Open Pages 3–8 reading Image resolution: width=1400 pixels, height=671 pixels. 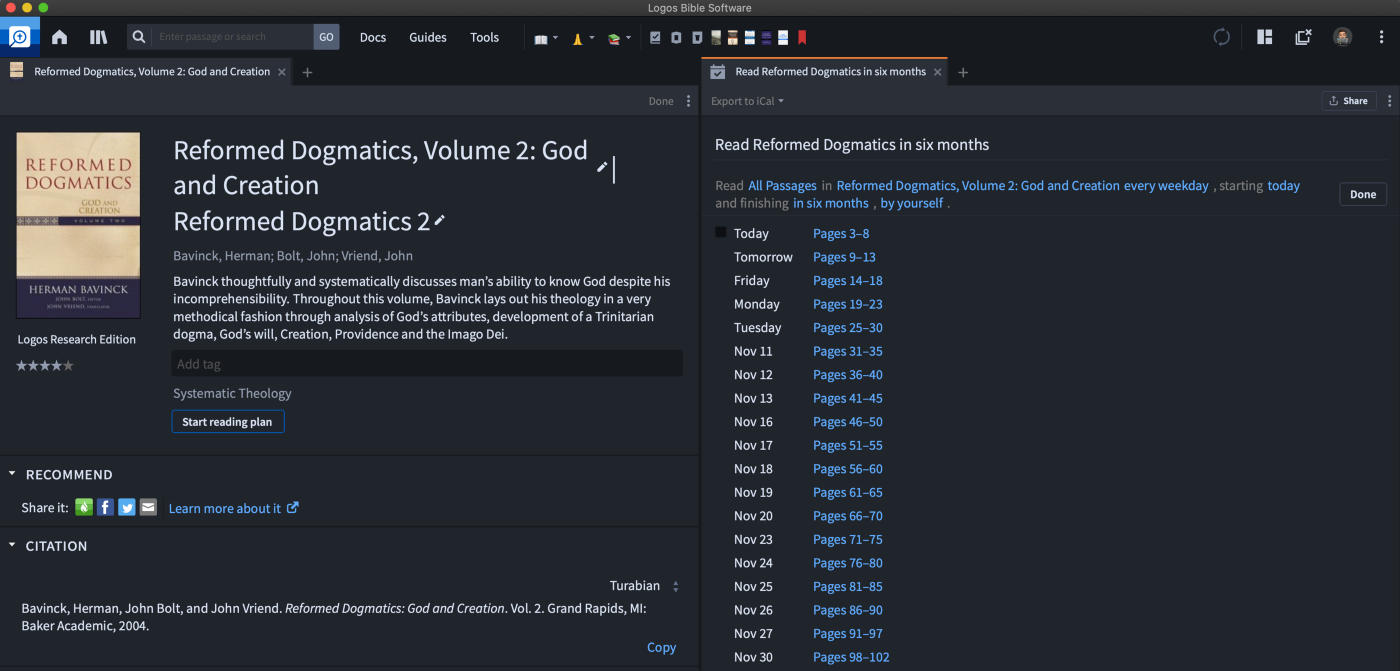point(841,233)
